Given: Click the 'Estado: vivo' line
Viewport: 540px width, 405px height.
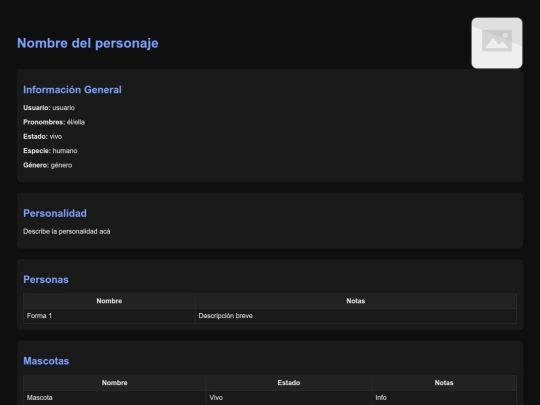Looking at the screenshot, I should point(43,137).
